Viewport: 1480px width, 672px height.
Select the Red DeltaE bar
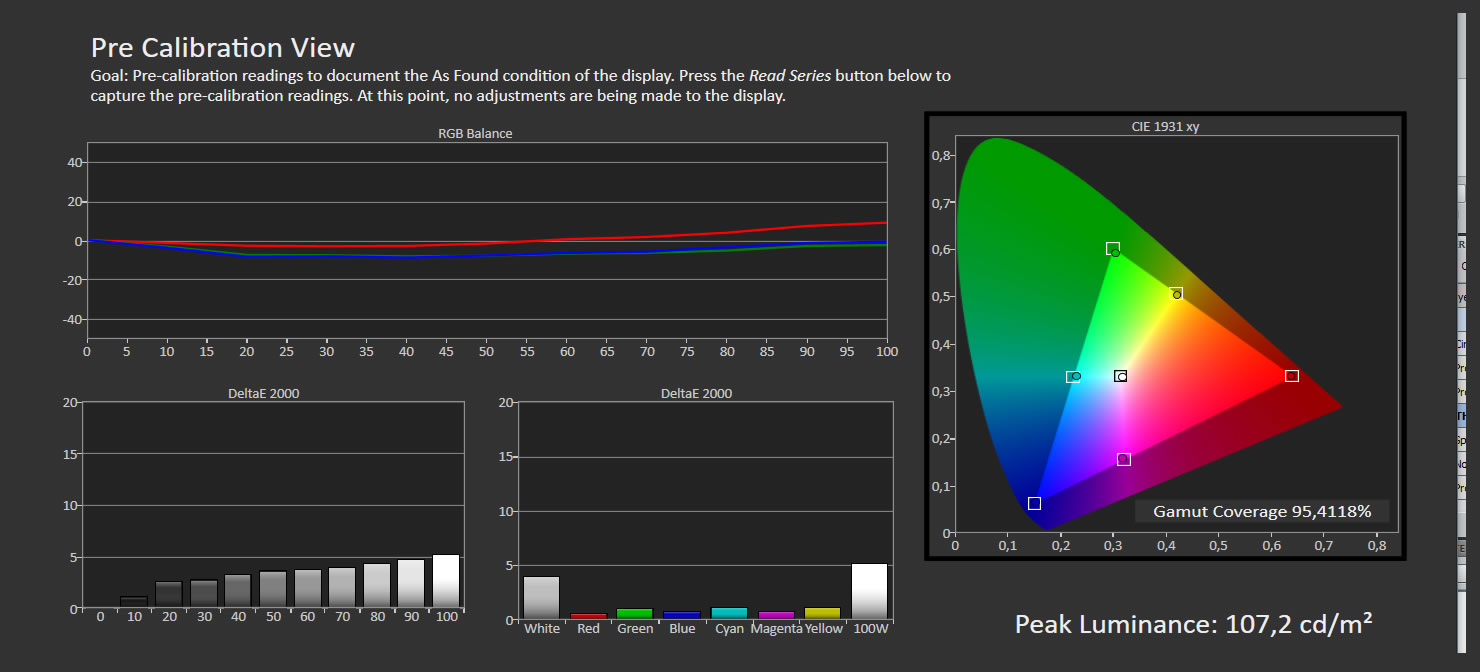tap(588, 617)
